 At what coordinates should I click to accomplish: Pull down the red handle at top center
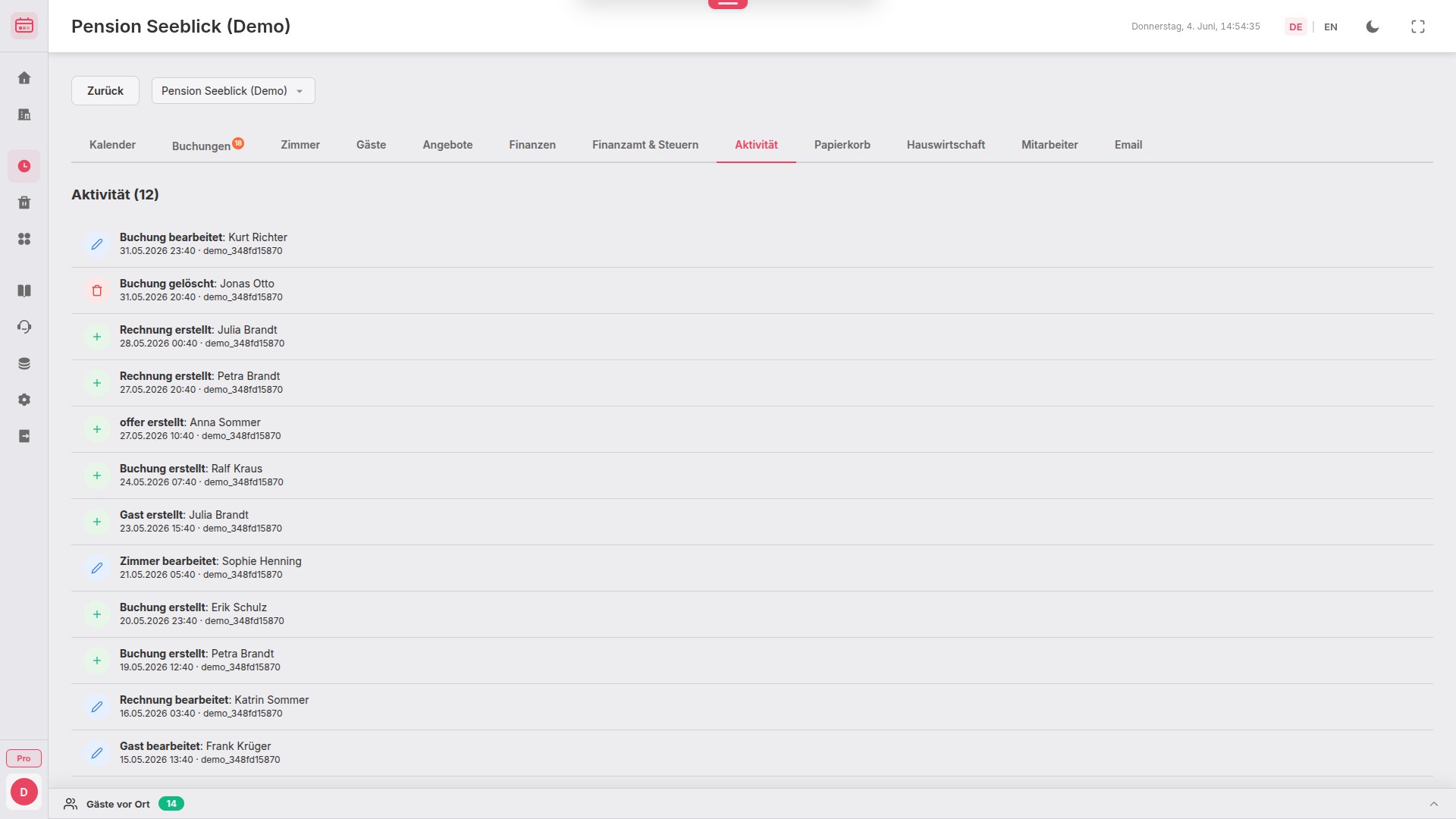click(728, 4)
